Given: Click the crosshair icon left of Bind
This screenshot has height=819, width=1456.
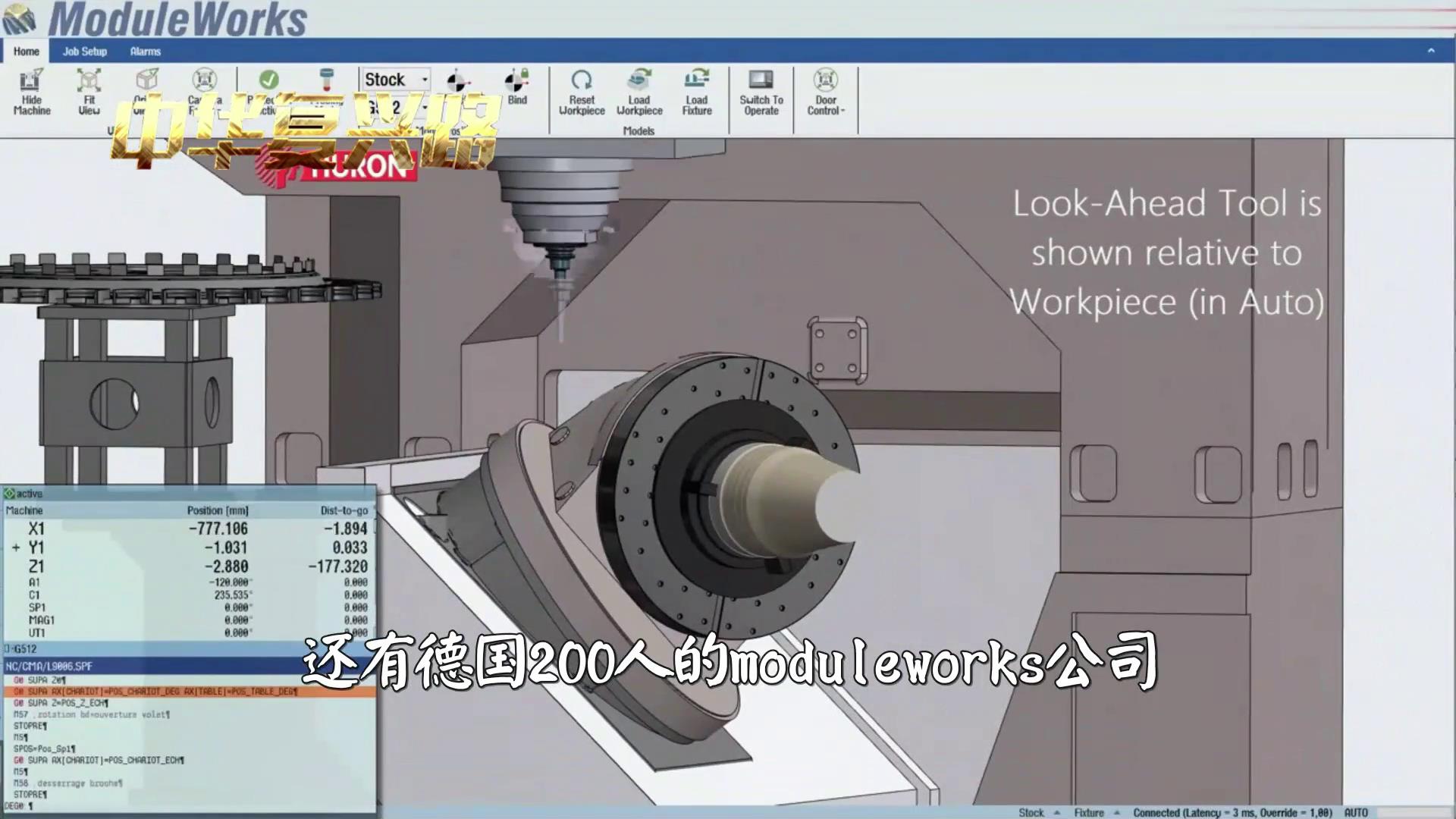Looking at the screenshot, I should pyautogui.click(x=457, y=82).
